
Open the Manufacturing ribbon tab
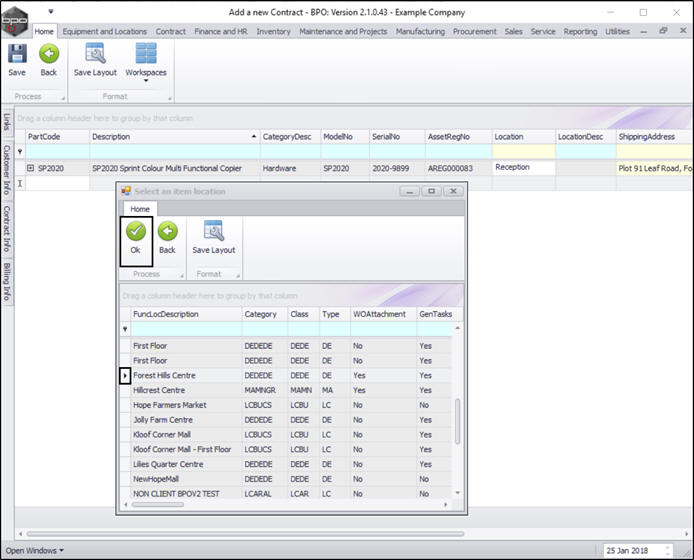coord(420,31)
